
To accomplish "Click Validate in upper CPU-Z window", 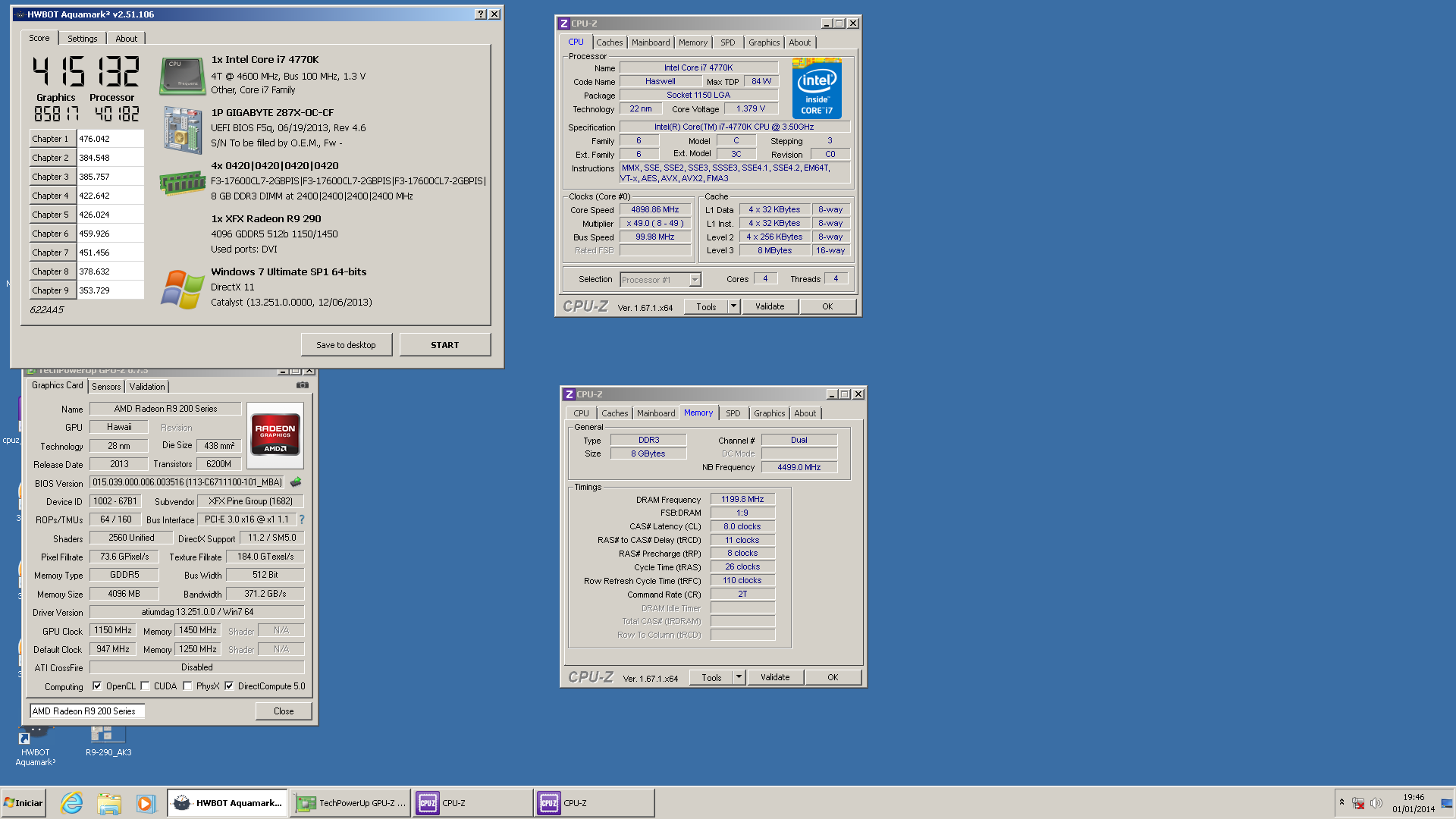I will [x=770, y=306].
